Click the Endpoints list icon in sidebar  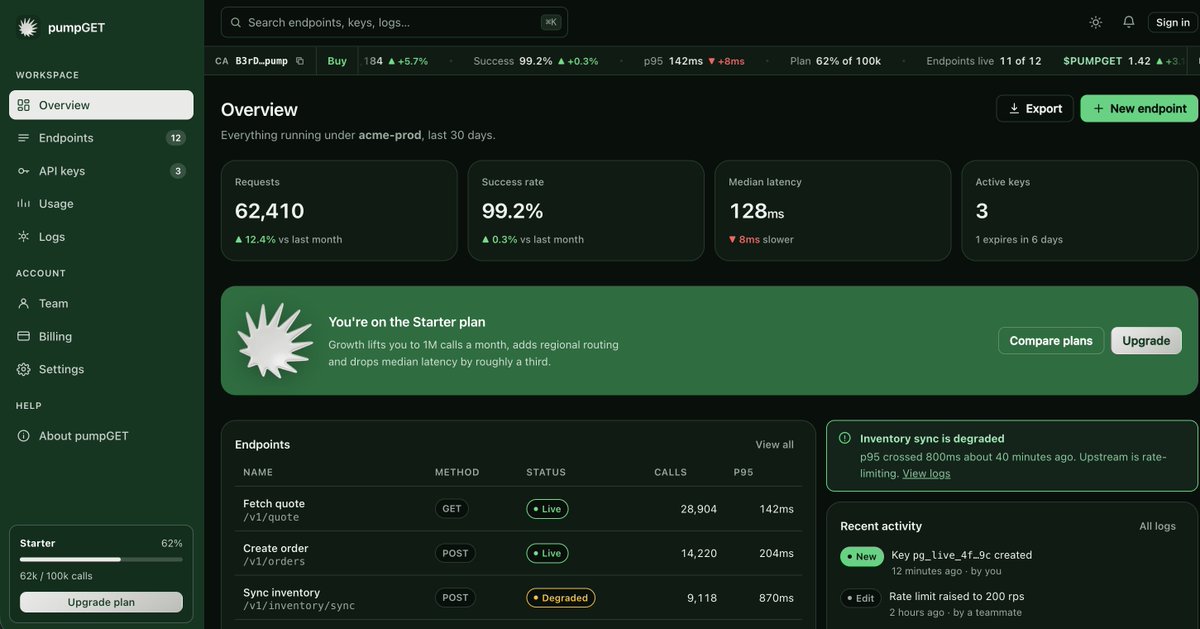(x=24, y=138)
